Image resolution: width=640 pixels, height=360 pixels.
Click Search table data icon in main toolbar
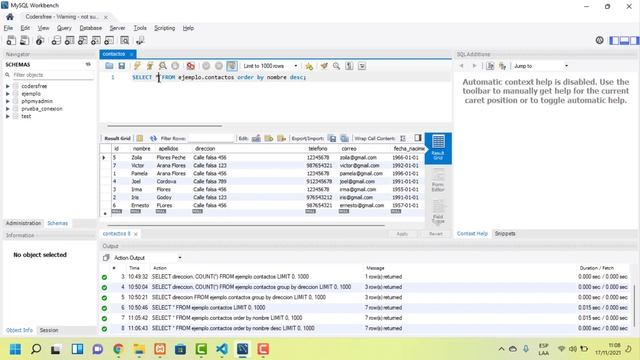124,40
